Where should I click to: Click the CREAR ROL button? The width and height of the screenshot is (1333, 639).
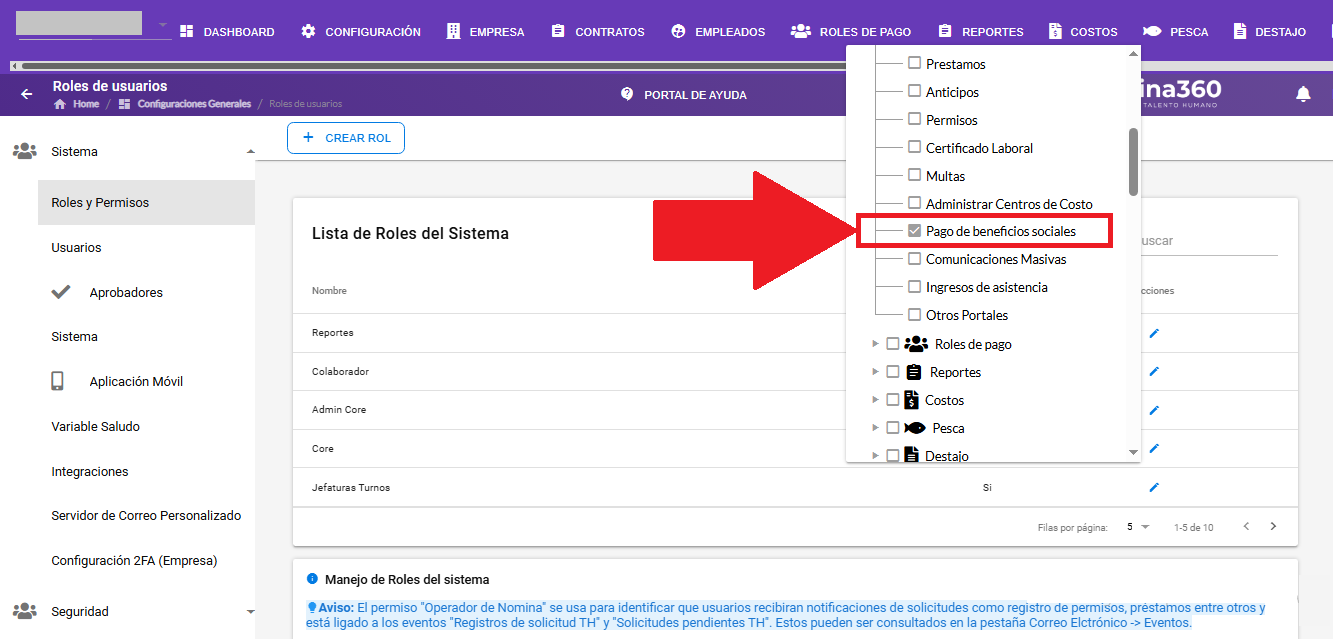[346, 138]
